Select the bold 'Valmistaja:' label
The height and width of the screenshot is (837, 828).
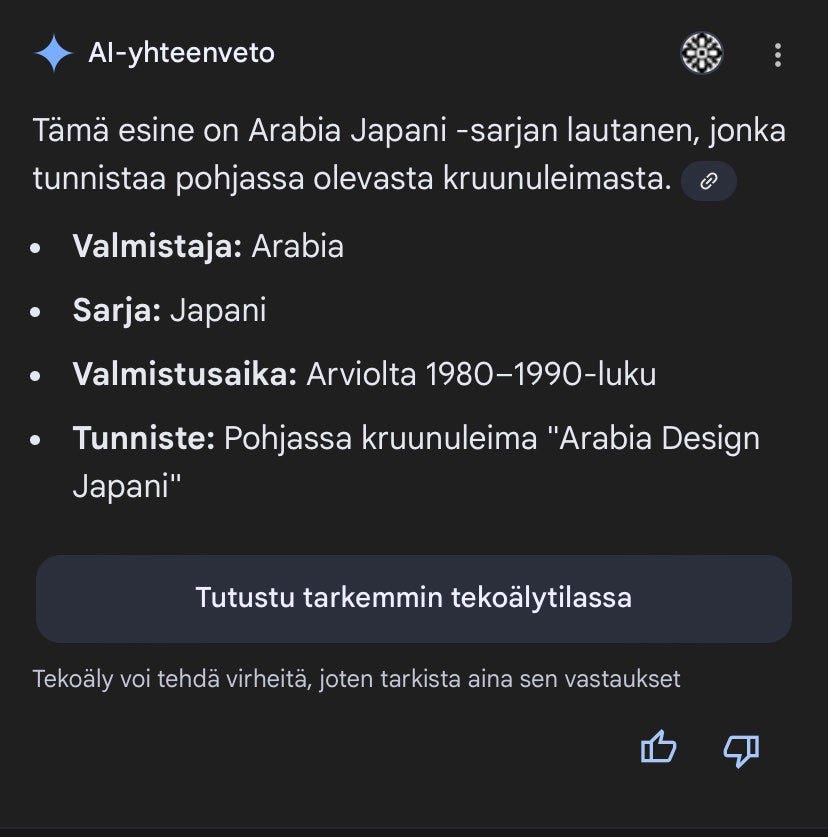(157, 246)
